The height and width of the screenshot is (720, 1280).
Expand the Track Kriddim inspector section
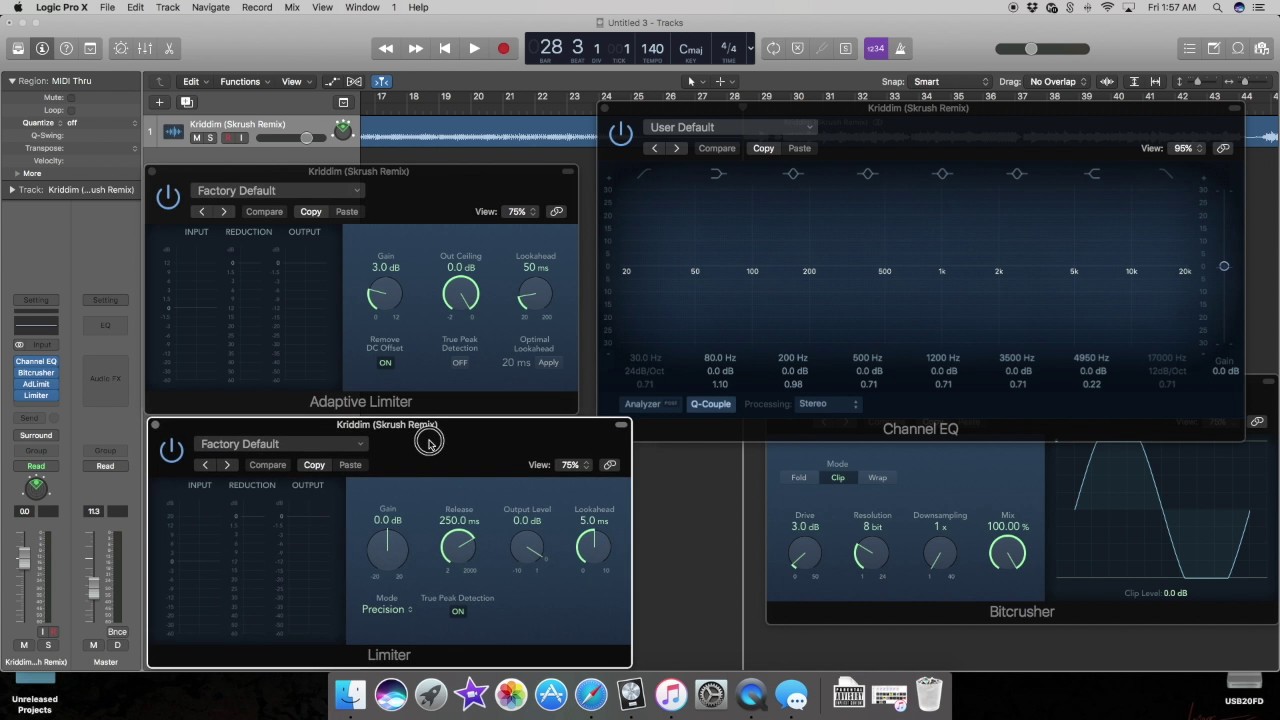[12, 190]
